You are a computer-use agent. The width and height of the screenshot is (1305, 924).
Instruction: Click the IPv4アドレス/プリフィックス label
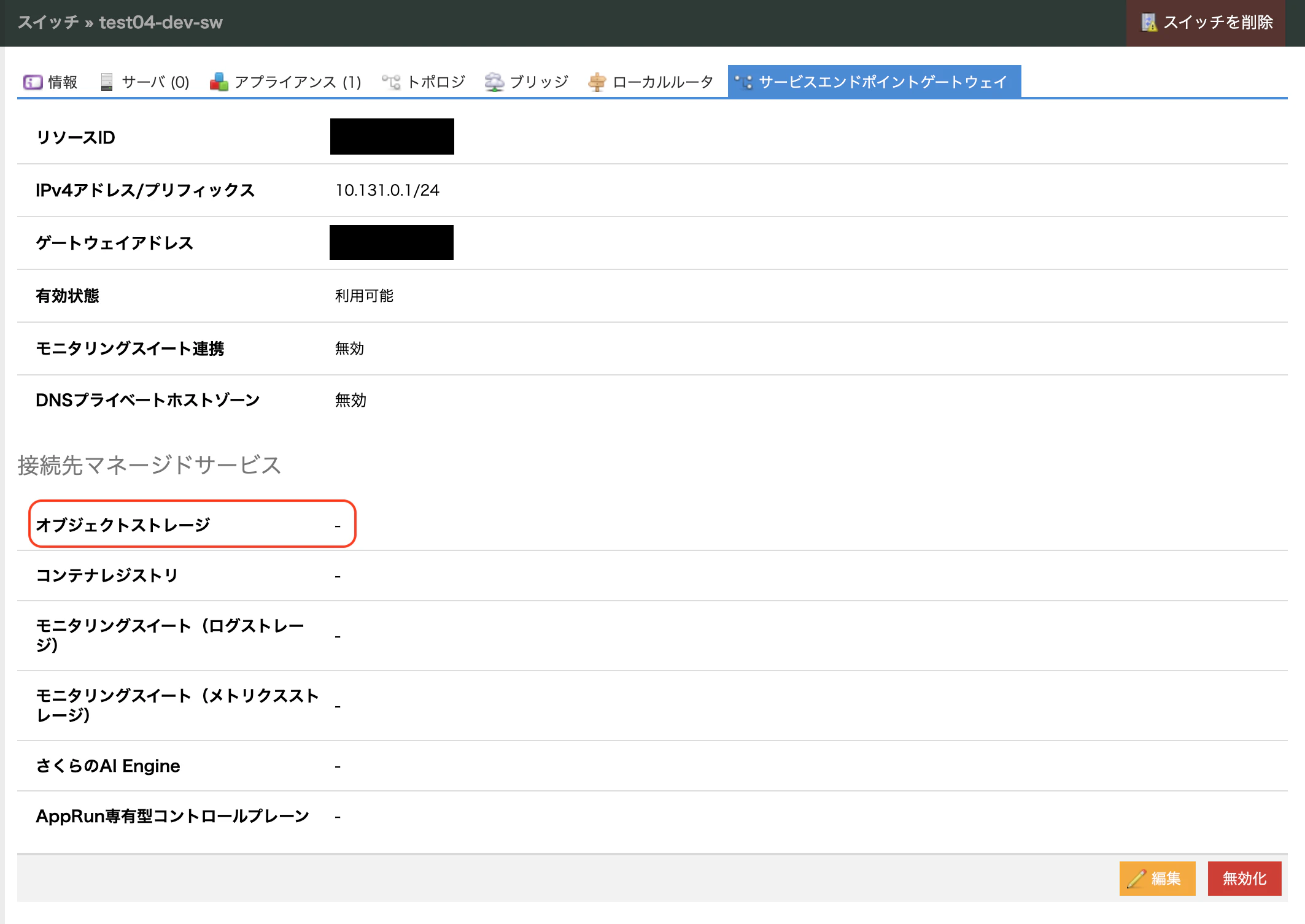coord(145,190)
